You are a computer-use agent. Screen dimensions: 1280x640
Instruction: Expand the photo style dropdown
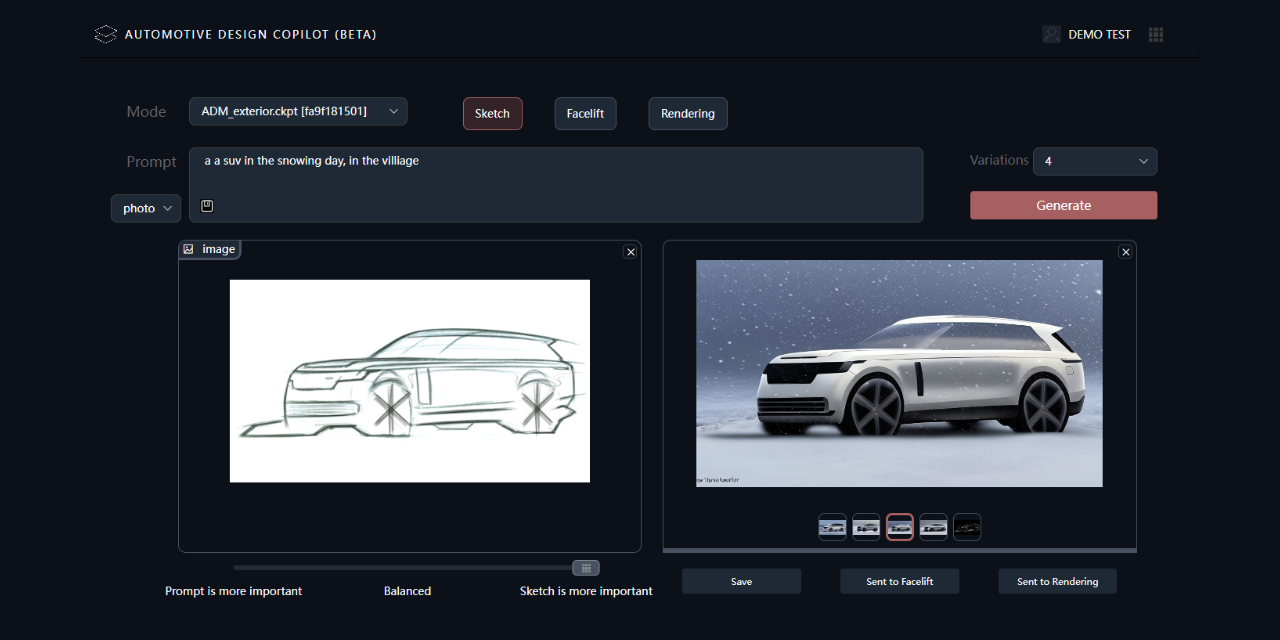[145, 208]
